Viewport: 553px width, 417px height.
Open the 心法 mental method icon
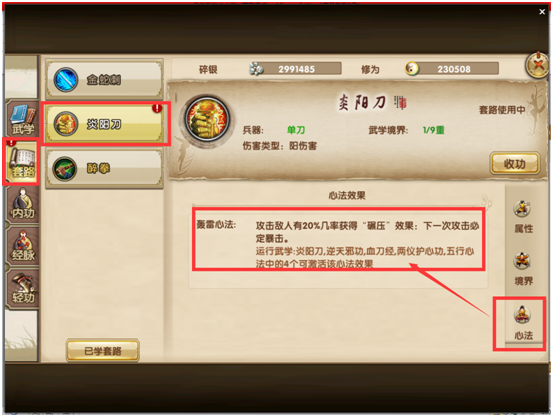[x=523, y=323]
